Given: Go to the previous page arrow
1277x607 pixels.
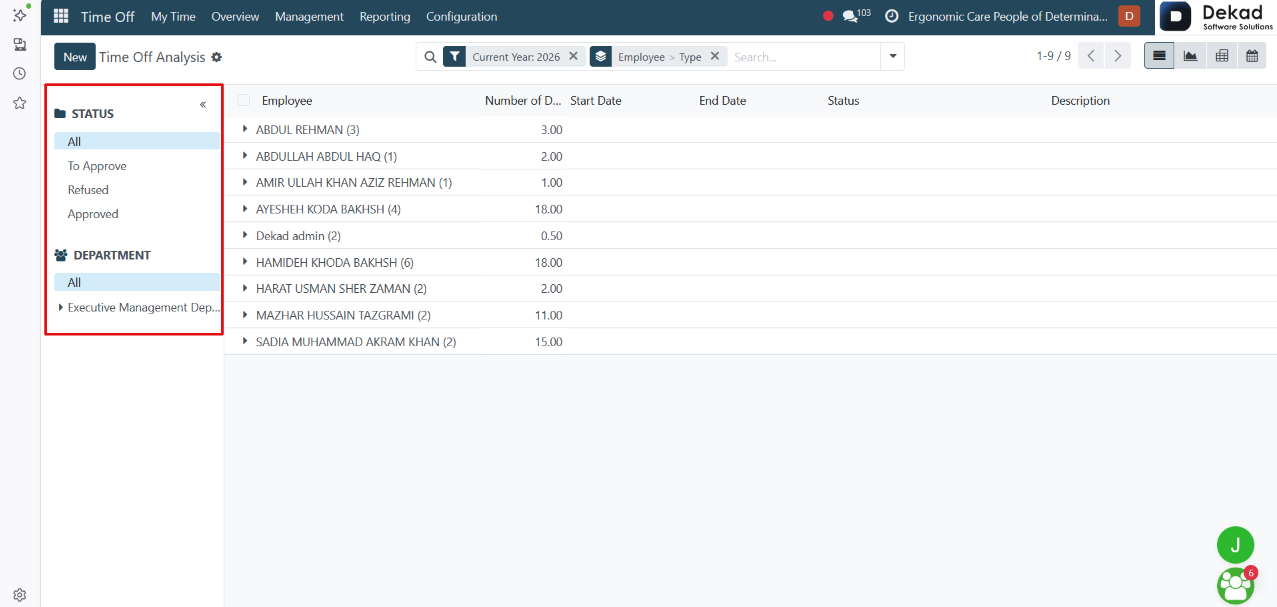Looking at the screenshot, I should pyautogui.click(x=1092, y=56).
